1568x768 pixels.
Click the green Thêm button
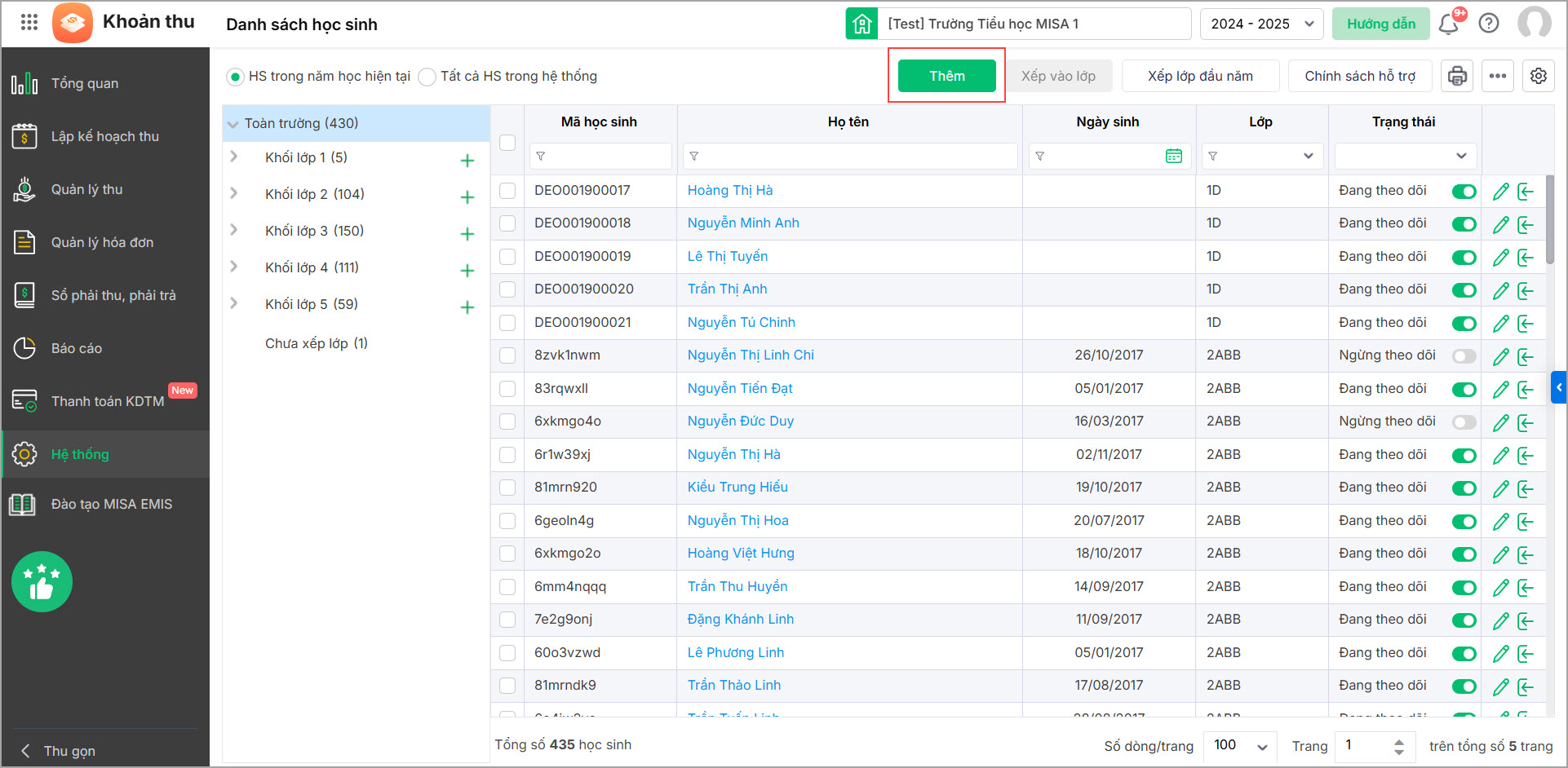click(946, 76)
